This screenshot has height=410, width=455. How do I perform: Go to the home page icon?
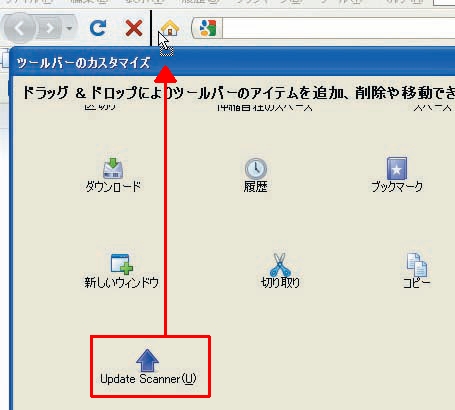click(x=170, y=28)
